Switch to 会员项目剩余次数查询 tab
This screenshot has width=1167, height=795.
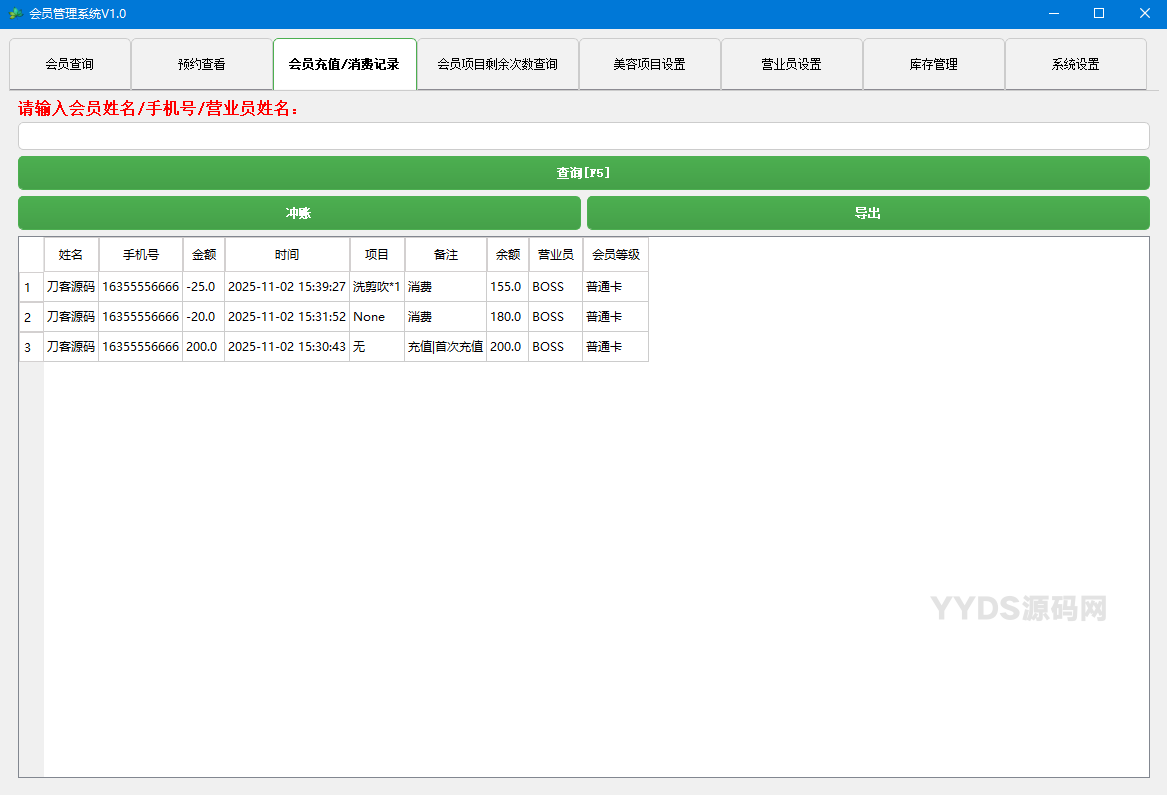(497, 63)
